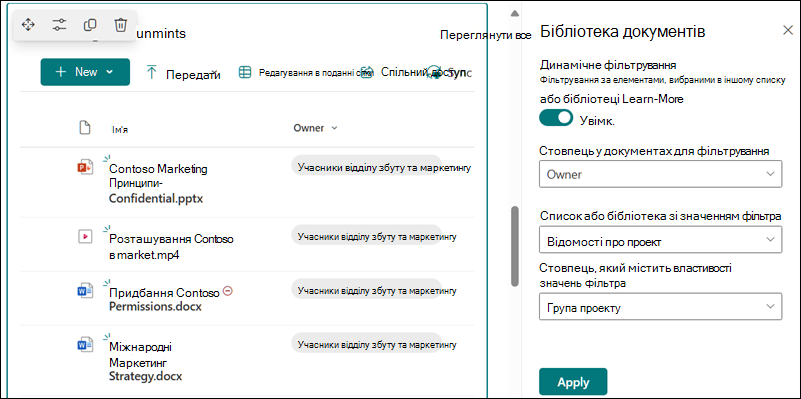Viewport: 801px width, 399px height.
Task: Click the file type column header icon
Action: [84, 128]
